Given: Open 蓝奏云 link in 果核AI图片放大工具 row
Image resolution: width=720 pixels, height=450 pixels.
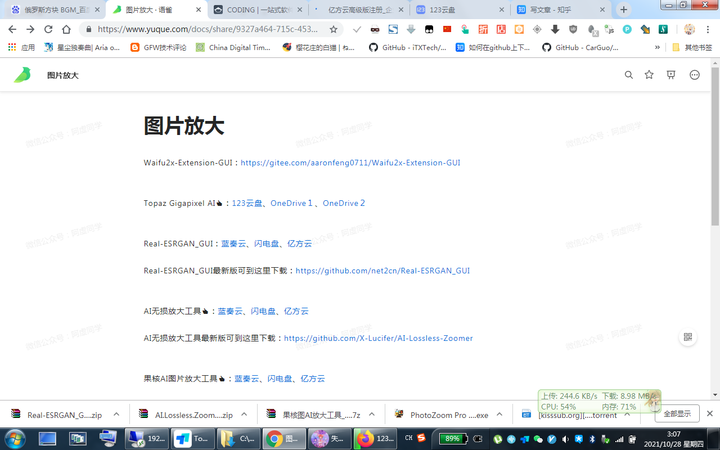Looking at the screenshot, I should [x=247, y=378].
